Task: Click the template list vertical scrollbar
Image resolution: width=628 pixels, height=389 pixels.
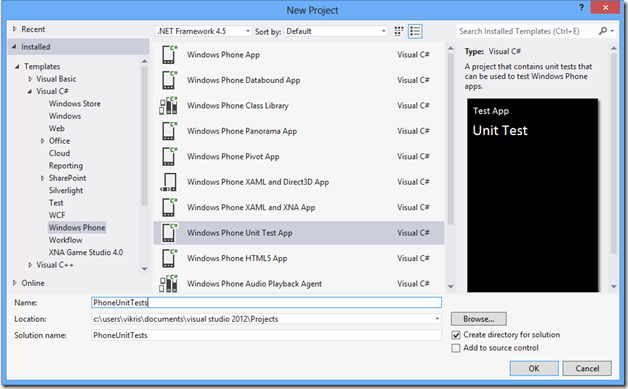Action: point(451,138)
